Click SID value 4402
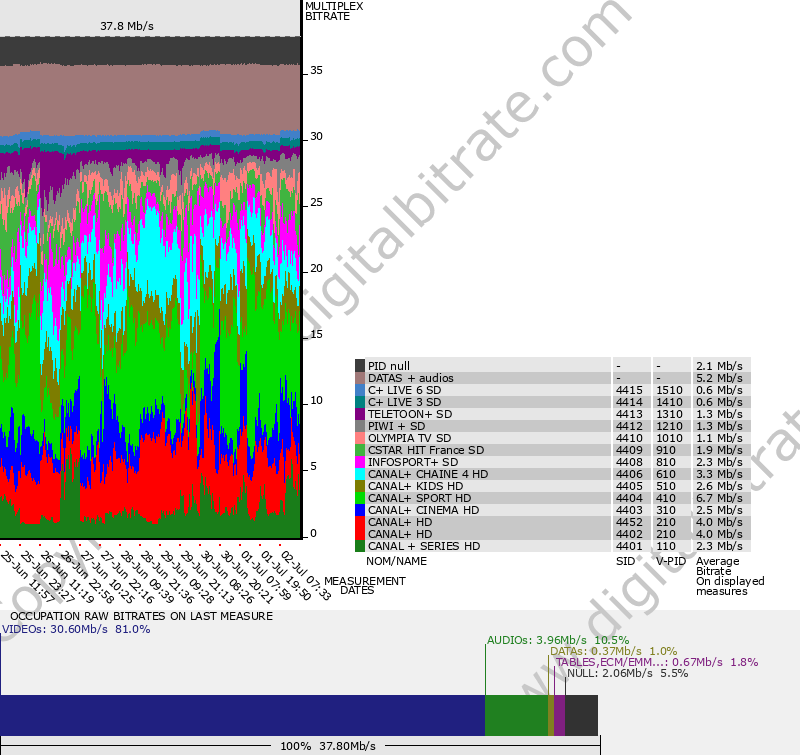Viewport: 800px width, 755px height. [x=629, y=534]
